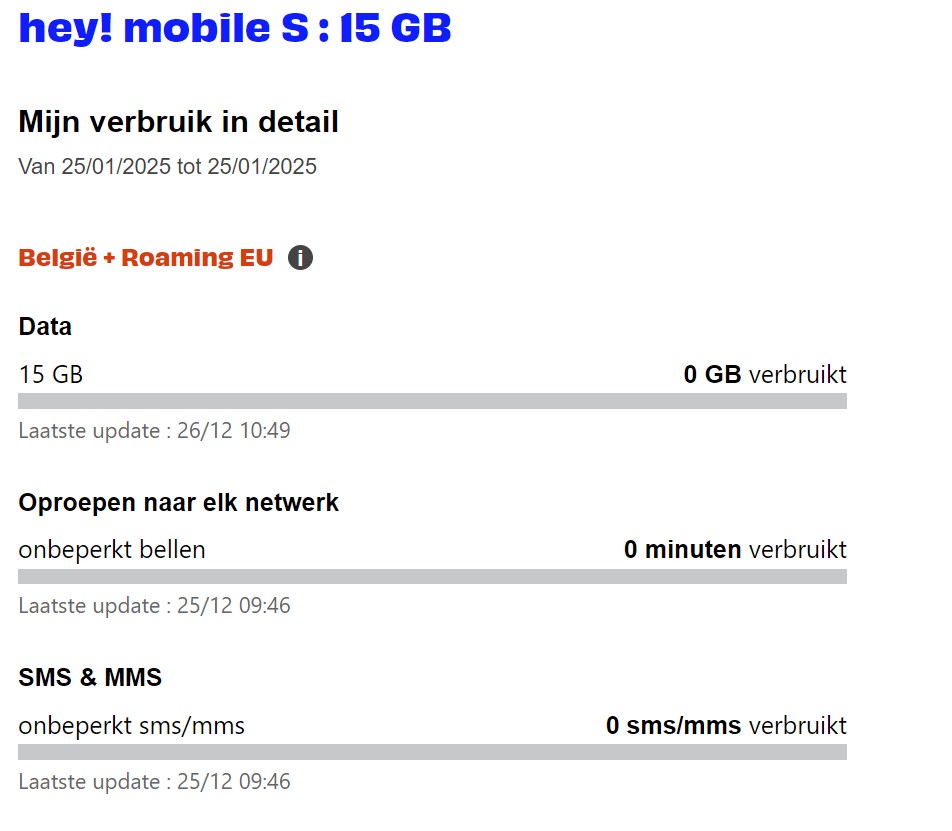Click the info icon beside Roaming EU
Screen dimensions: 952x831
click(300, 258)
